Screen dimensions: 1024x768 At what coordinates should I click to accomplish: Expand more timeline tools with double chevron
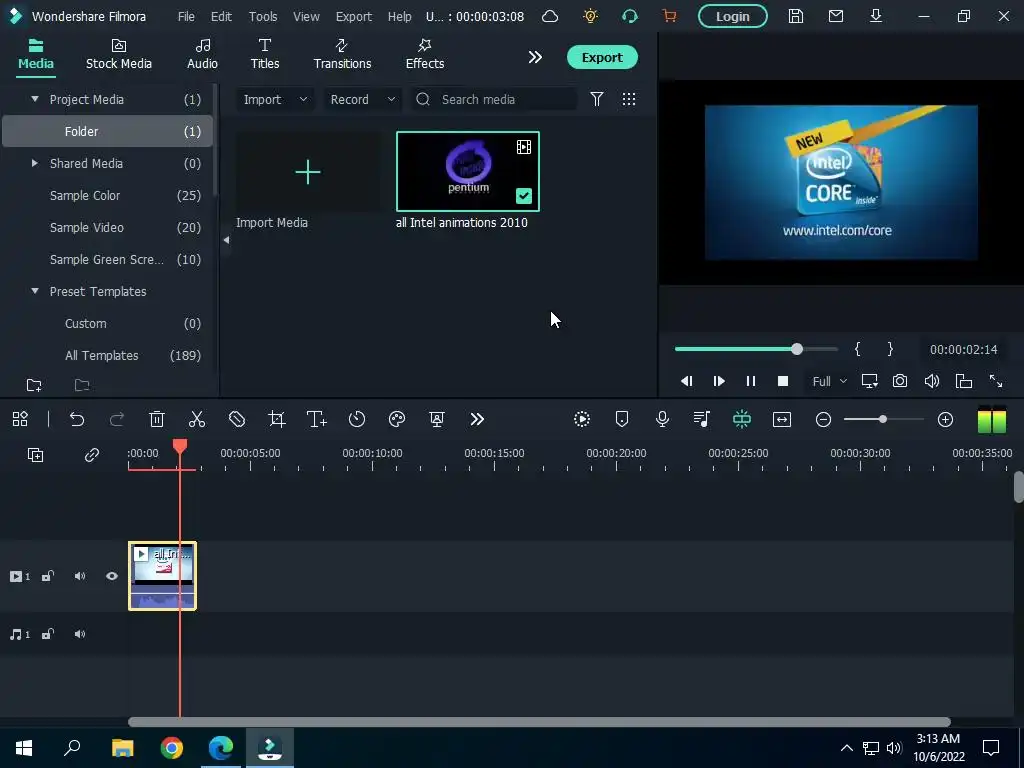tap(477, 419)
